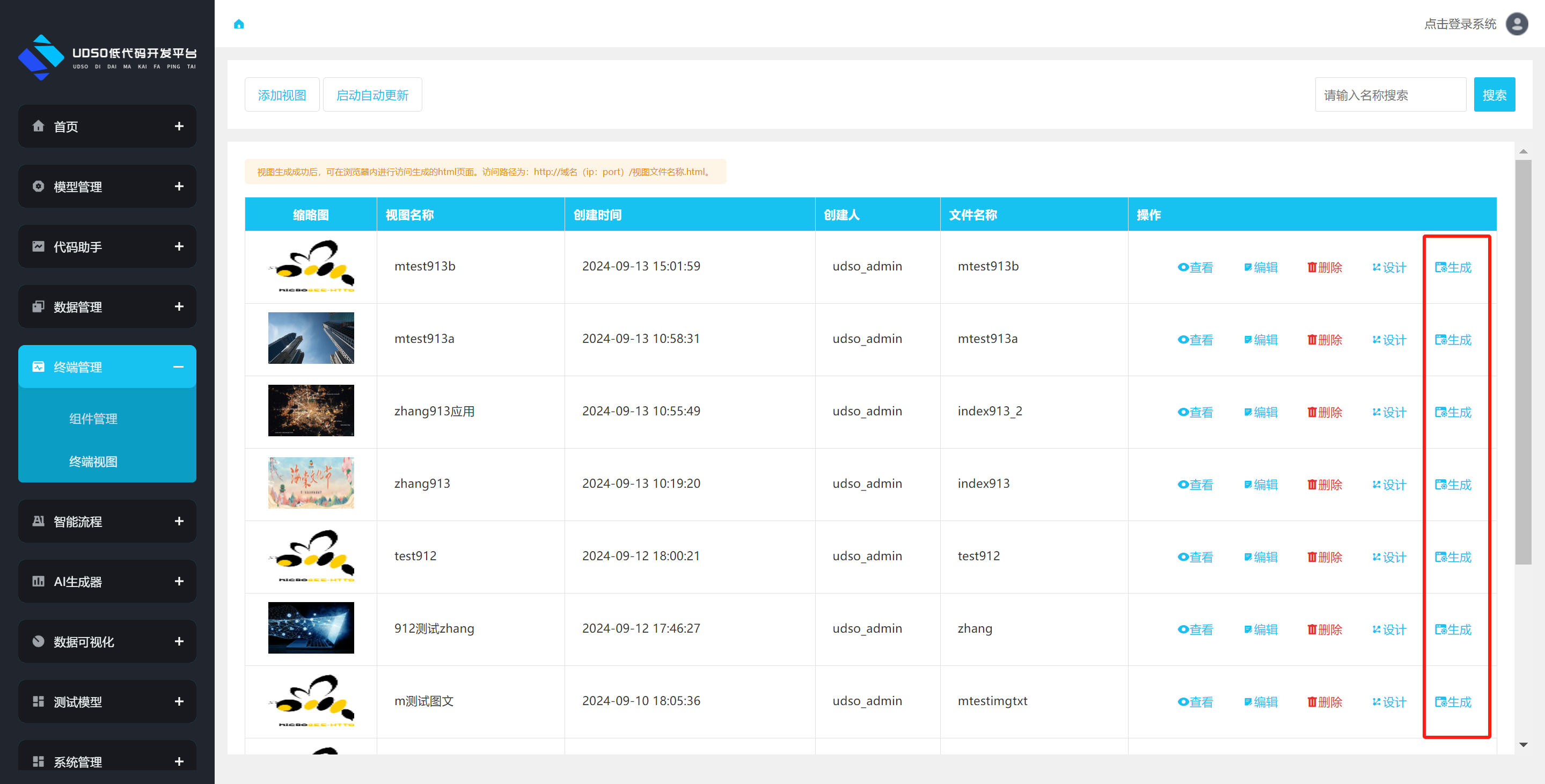The height and width of the screenshot is (784, 1545).
Task: Click the table's vertical scrollbar down arrow
Action: point(1523,745)
